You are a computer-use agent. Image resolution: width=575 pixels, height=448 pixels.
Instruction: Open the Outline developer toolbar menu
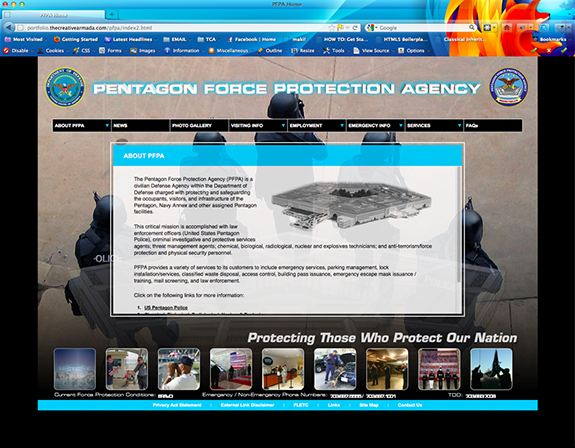click(x=271, y=51)
